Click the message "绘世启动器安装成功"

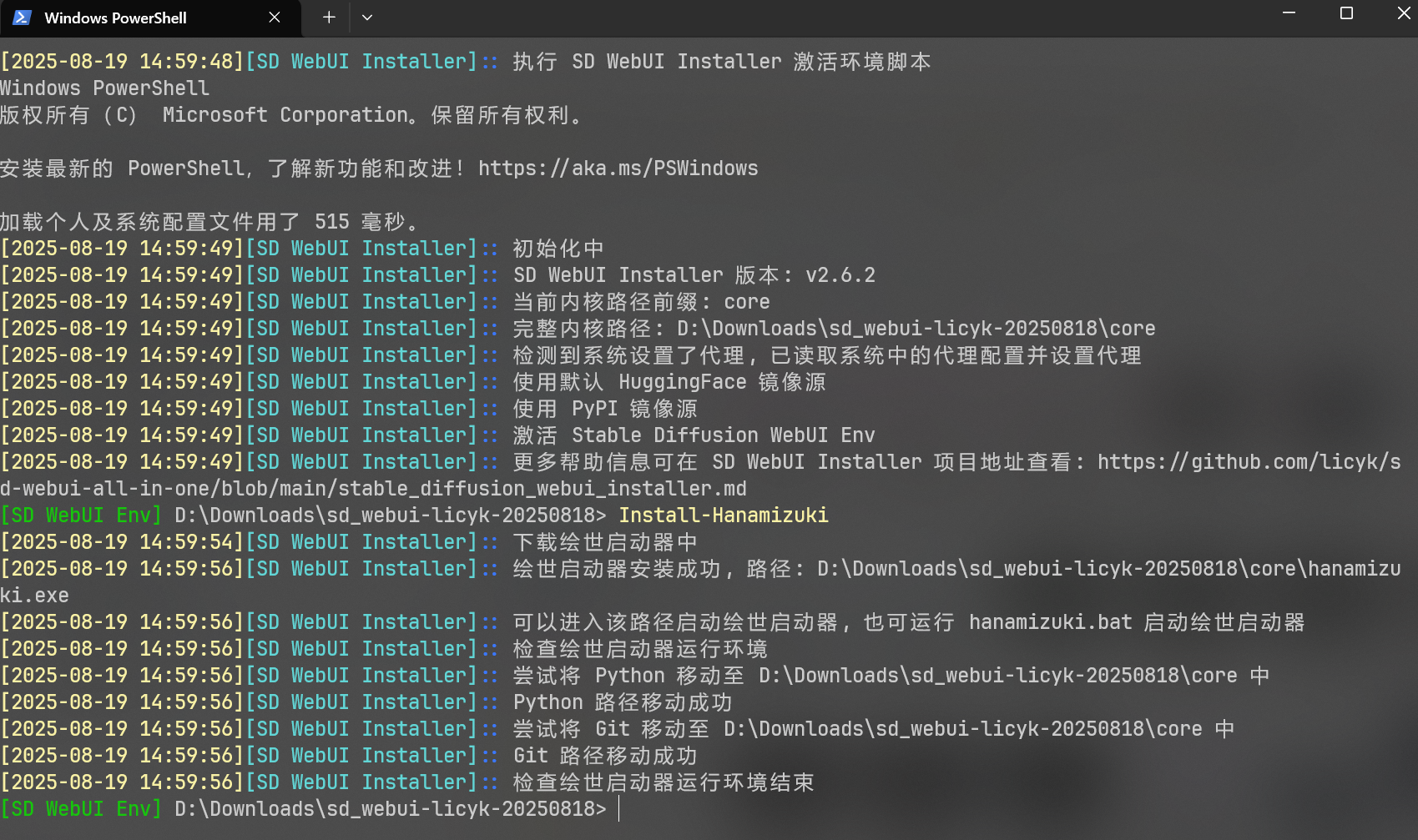(617, 569)
